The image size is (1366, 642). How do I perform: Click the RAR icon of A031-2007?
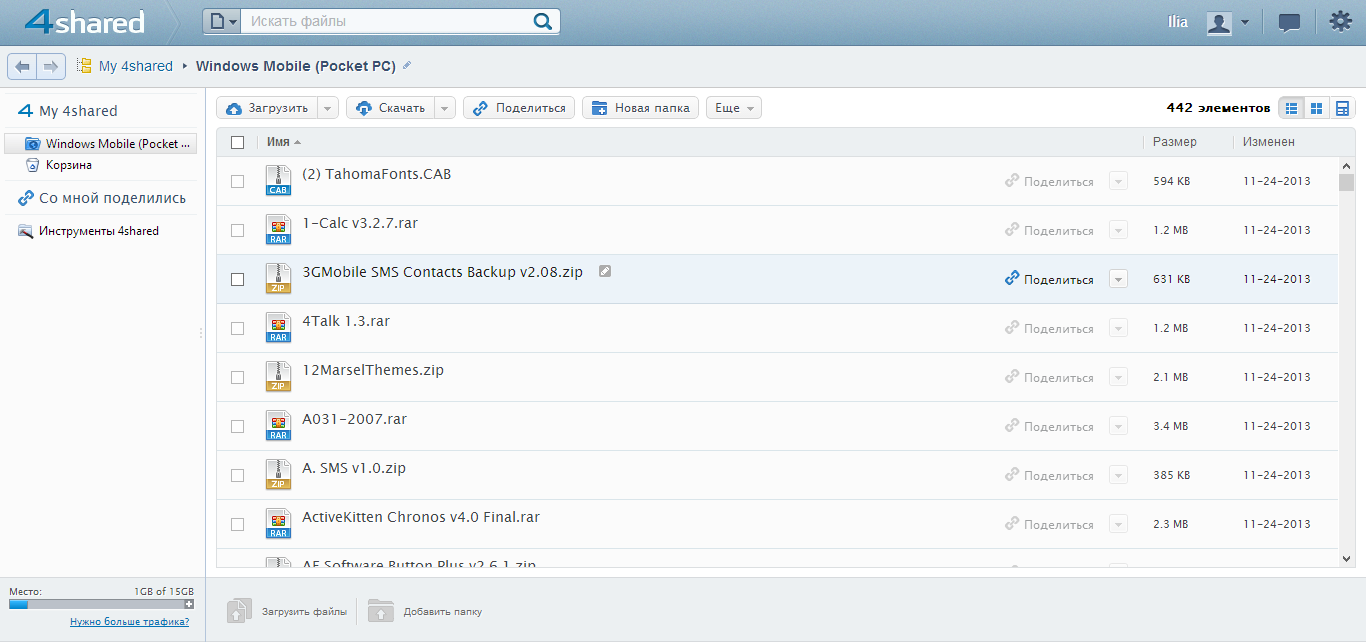[278, 426]
